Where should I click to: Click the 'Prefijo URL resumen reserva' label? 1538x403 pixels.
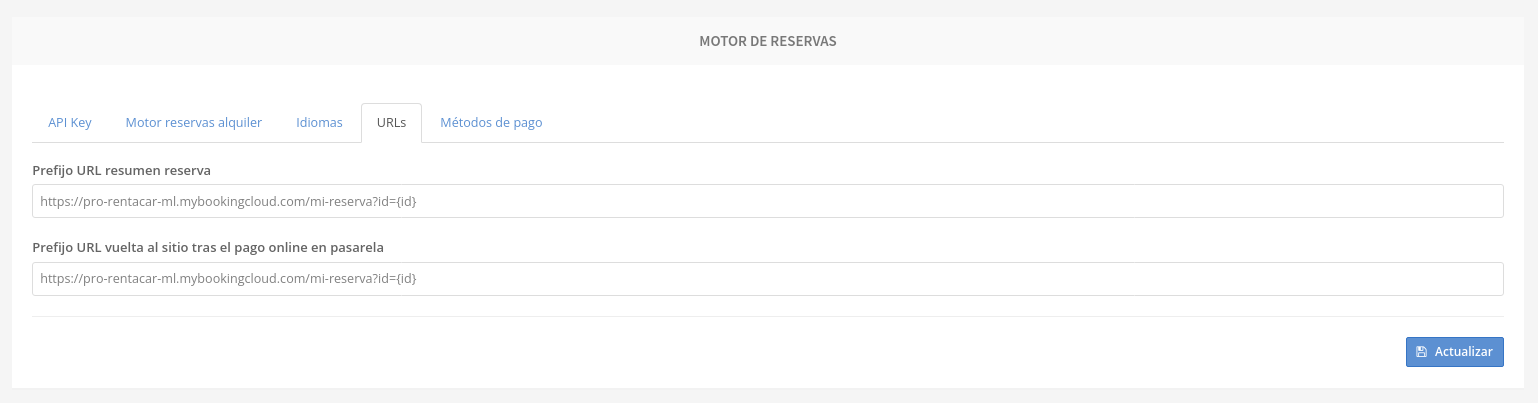pos(121,170)
